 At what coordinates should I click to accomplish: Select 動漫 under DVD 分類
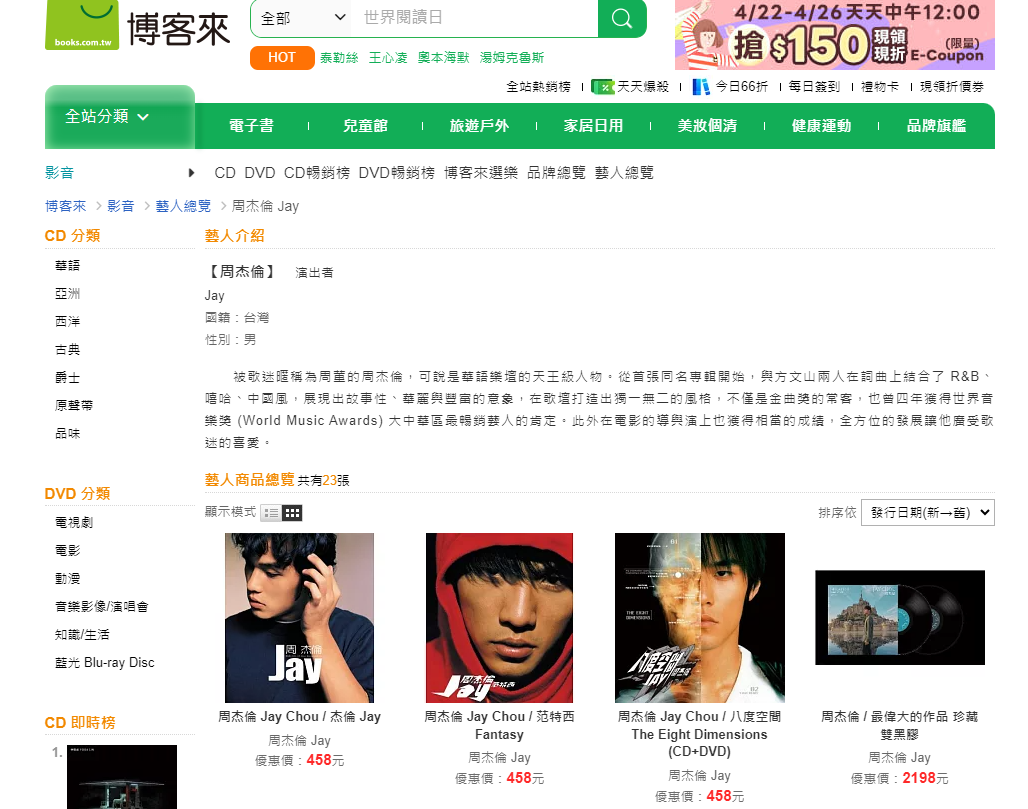click(68, 578)
